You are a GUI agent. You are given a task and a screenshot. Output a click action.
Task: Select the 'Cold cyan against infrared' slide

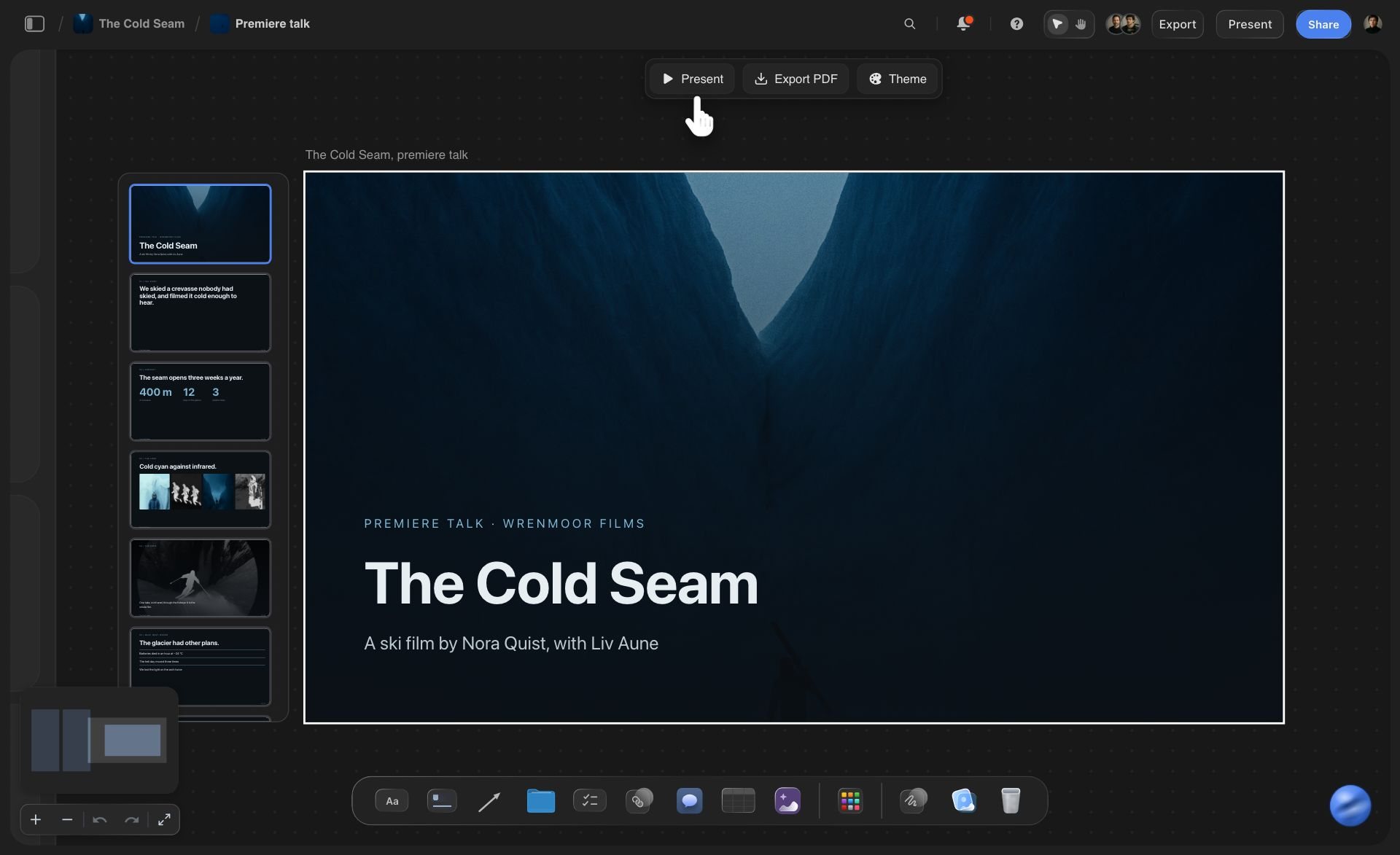pyautogui.click(x=200, y=489)
